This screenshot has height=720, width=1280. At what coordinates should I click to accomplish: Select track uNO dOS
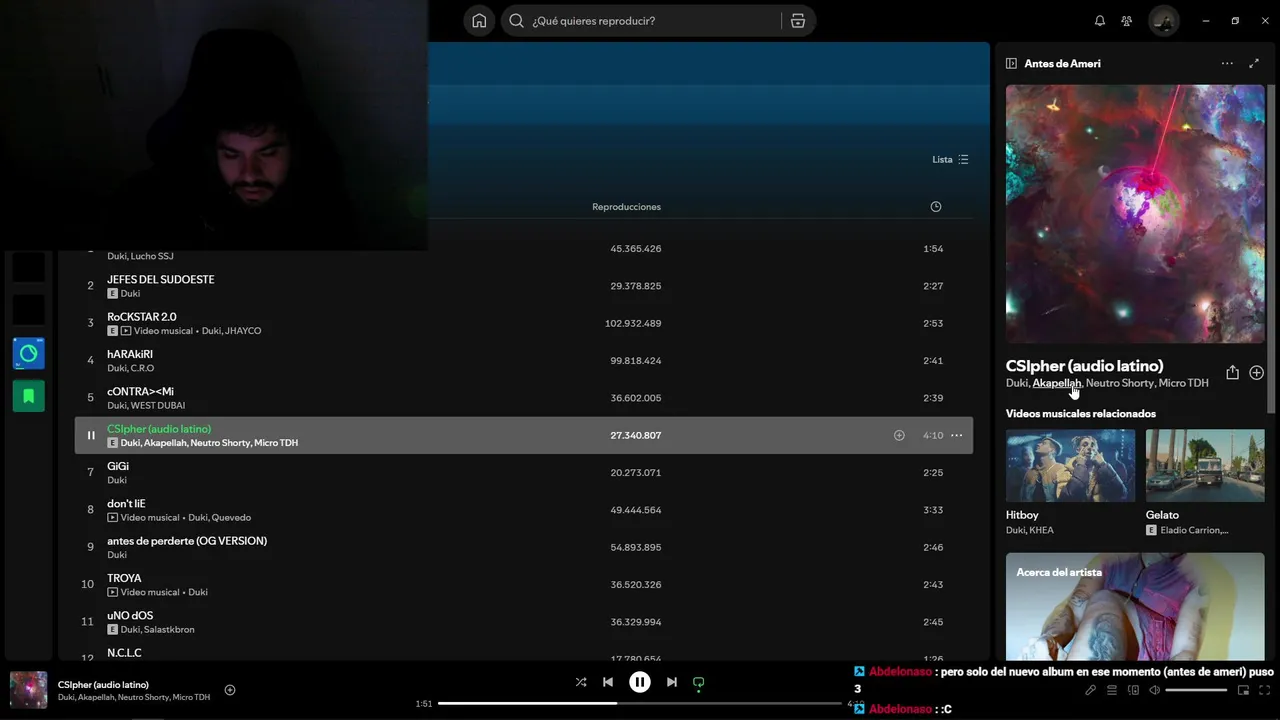pos(130,615)
